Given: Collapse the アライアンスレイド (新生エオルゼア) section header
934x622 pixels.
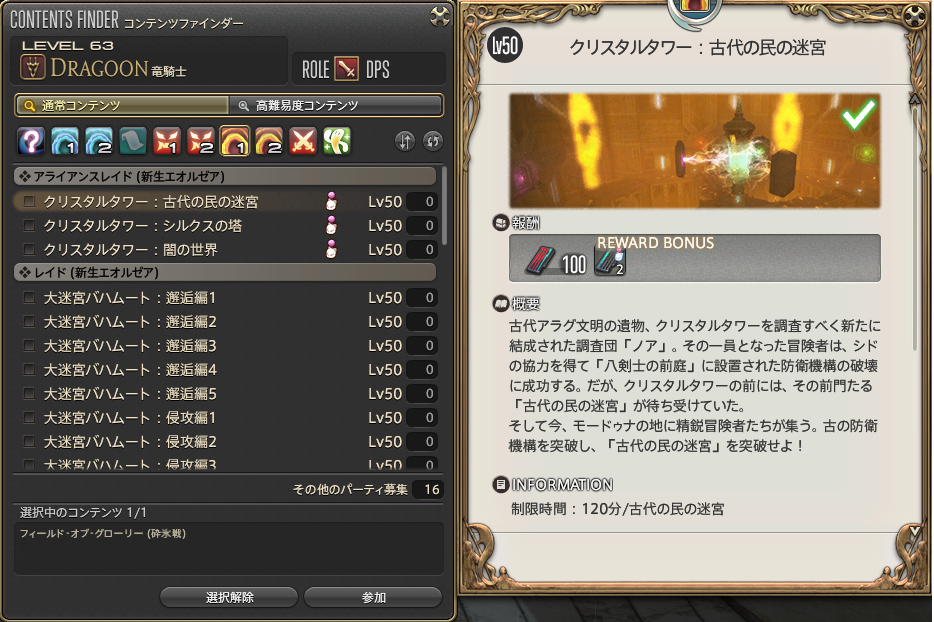Looking at the screenshot, I should 225,176.
